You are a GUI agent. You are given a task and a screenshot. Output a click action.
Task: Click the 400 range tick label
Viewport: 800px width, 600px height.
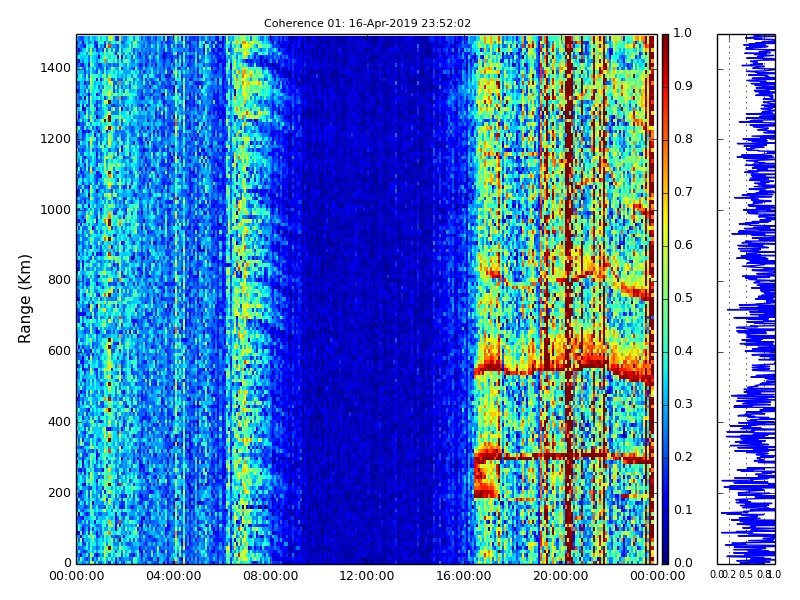click(59, 422)
